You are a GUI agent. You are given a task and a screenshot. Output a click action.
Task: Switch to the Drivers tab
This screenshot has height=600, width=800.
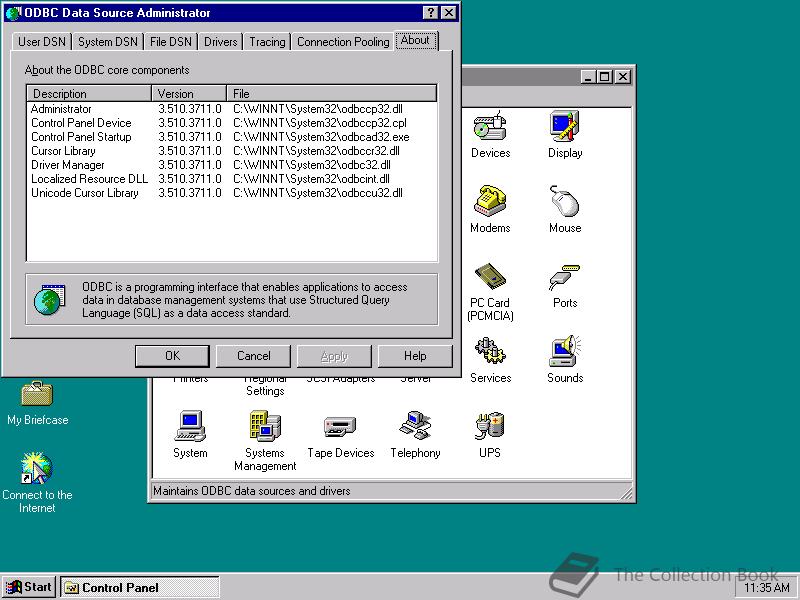pyautogui.click(x=221, y=42)
